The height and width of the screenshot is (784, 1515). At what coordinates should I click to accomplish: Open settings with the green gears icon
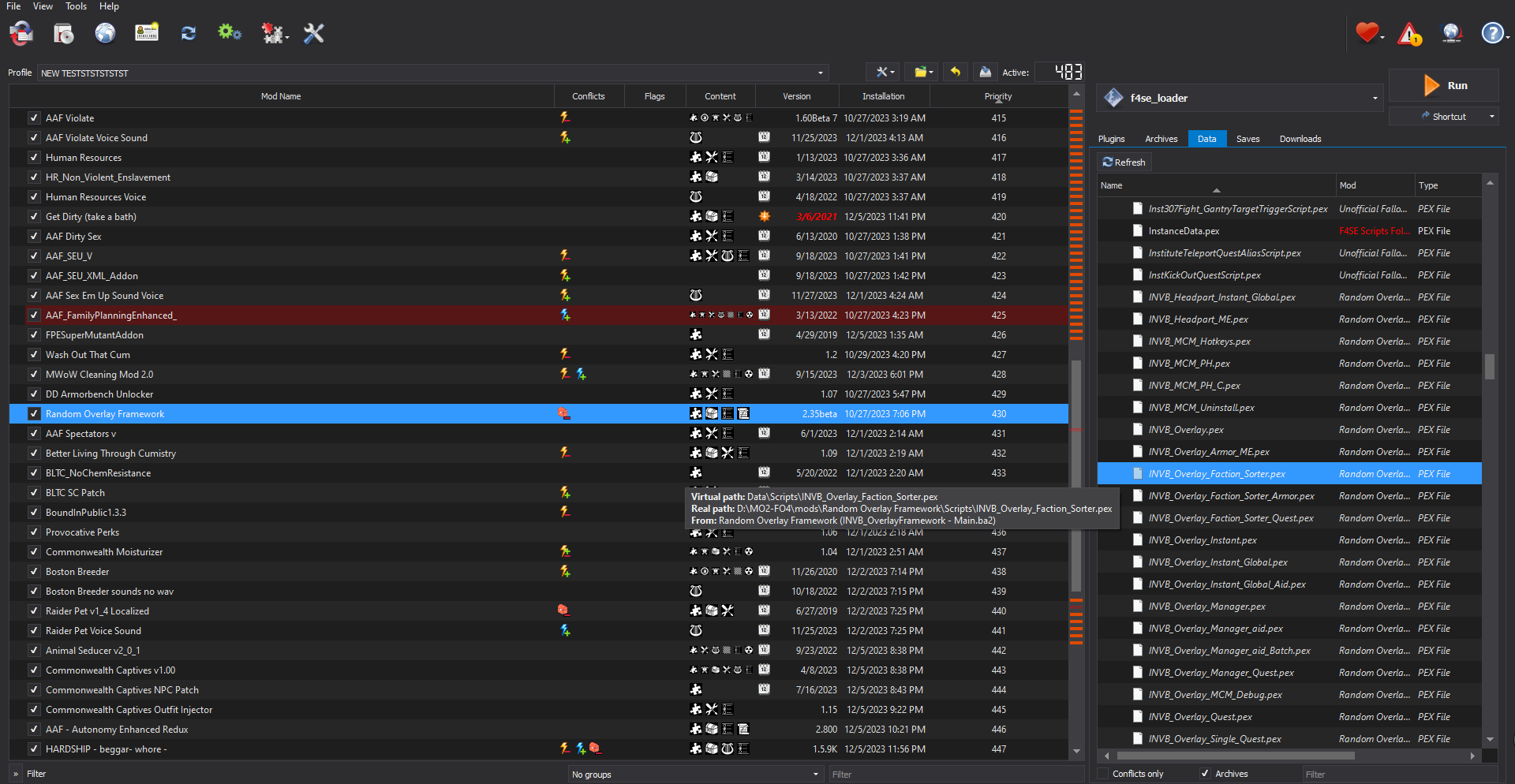tap(229, 33)
